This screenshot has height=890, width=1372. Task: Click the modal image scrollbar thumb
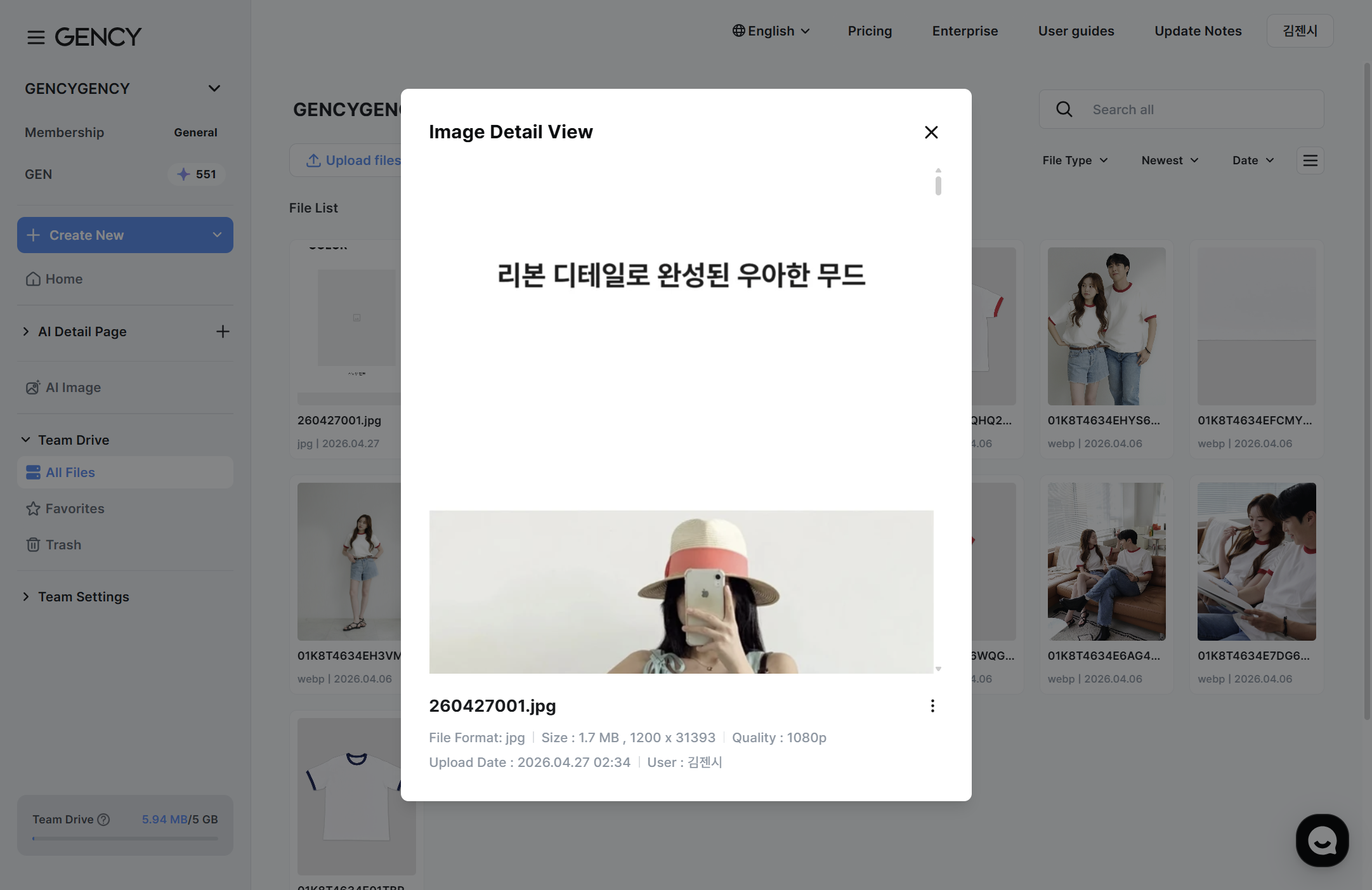coord(938,185)
